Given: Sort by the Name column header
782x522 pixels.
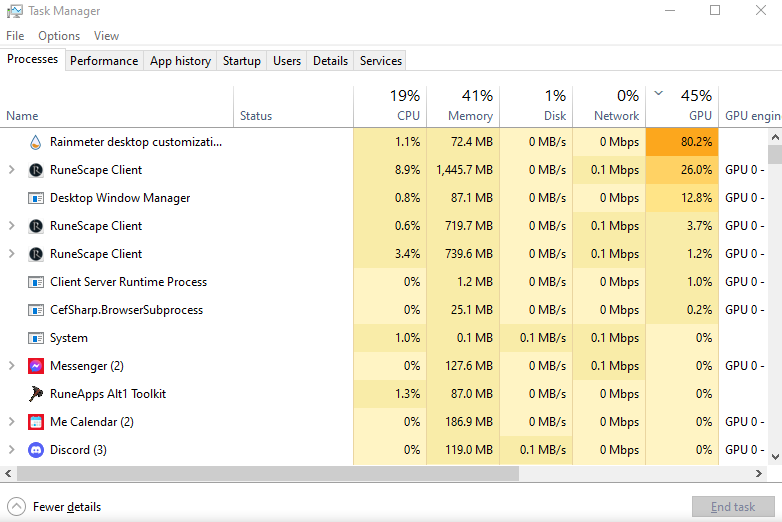Looking at the screenshot, I should [117, 107].
